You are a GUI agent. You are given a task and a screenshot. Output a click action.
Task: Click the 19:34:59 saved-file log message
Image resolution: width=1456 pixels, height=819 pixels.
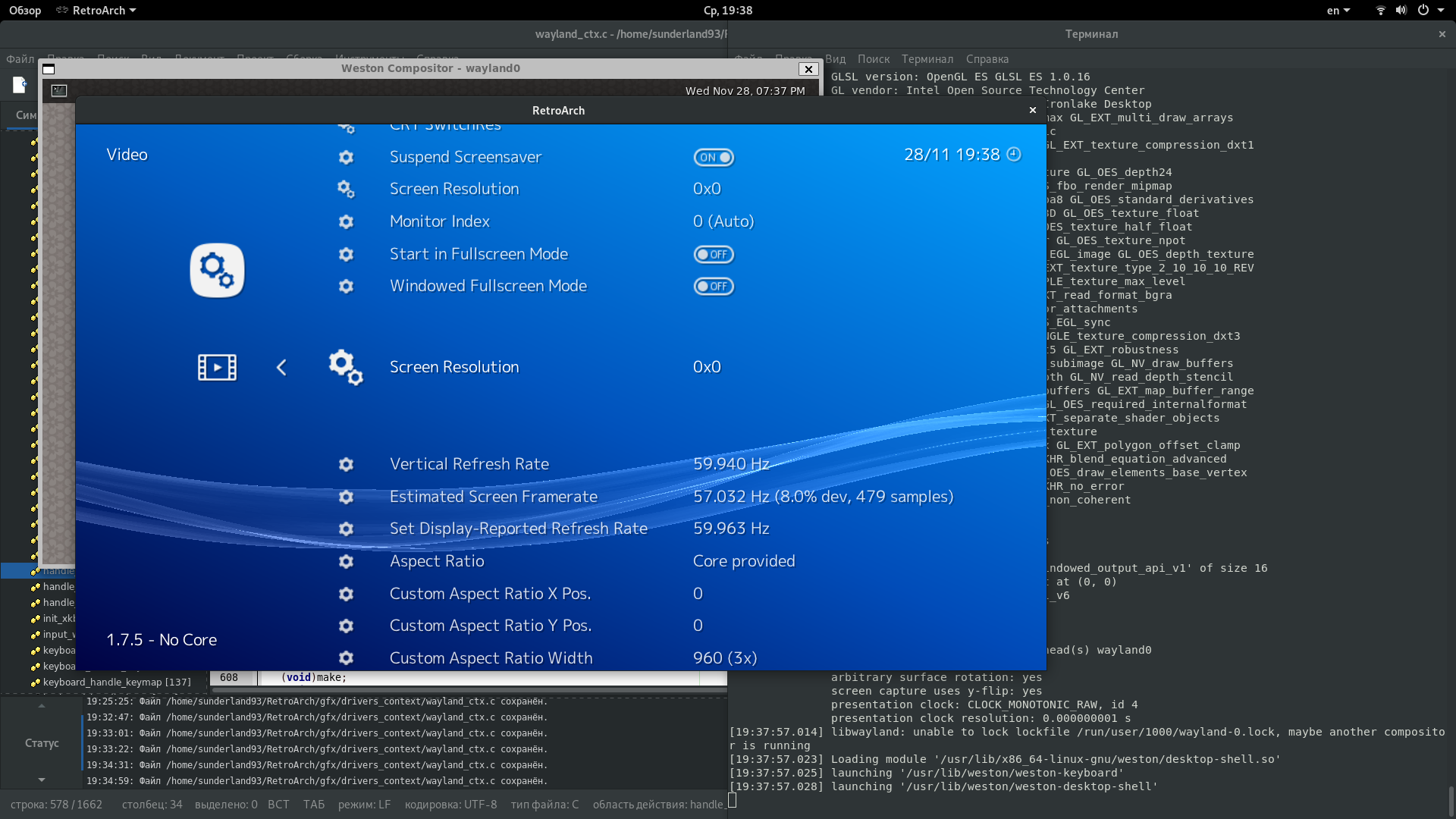[316, 781]
